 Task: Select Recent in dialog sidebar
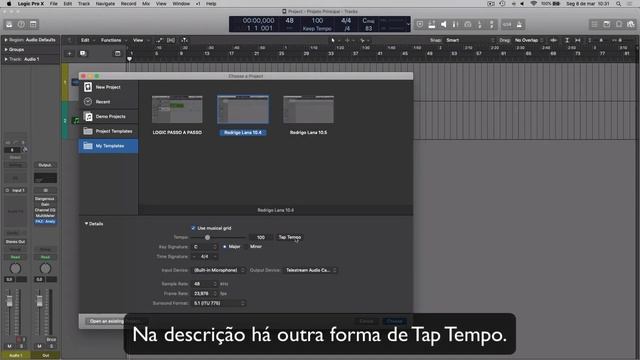108,102
